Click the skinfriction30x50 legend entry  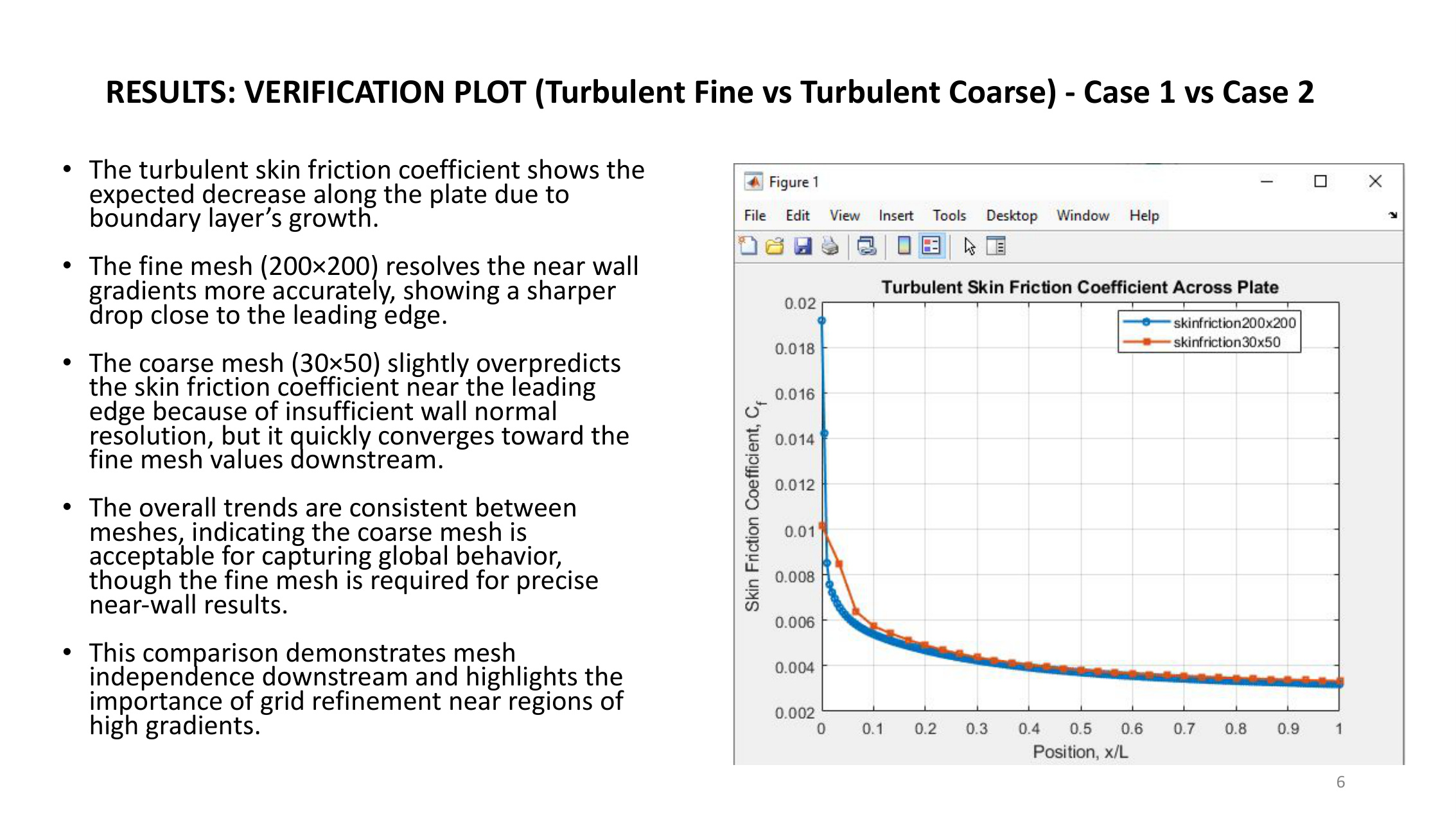point(1226,342)
